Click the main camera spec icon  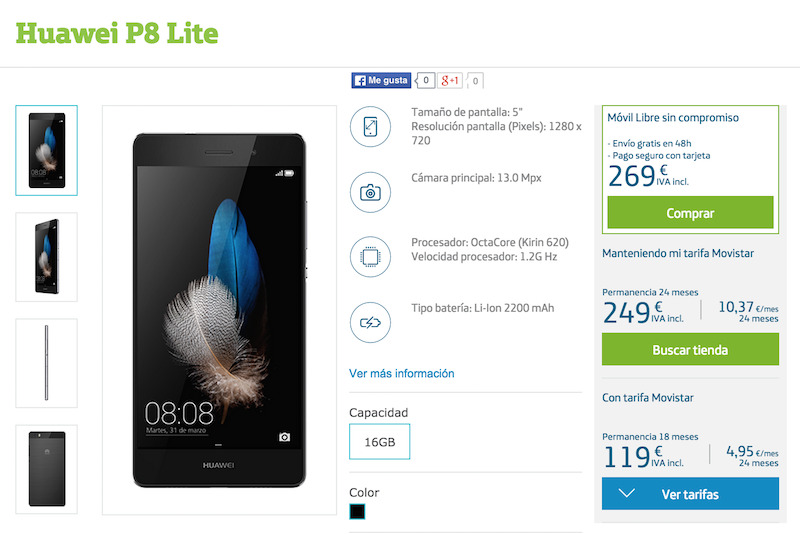370,192
